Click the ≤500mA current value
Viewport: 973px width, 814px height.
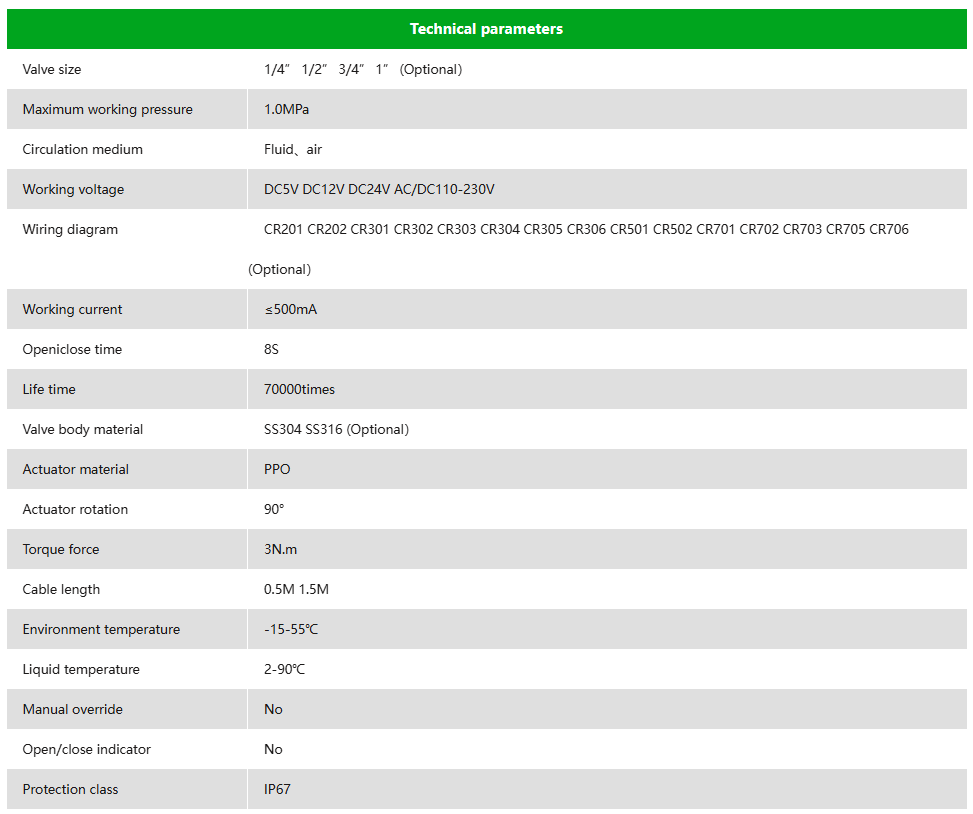pos(291,309)
